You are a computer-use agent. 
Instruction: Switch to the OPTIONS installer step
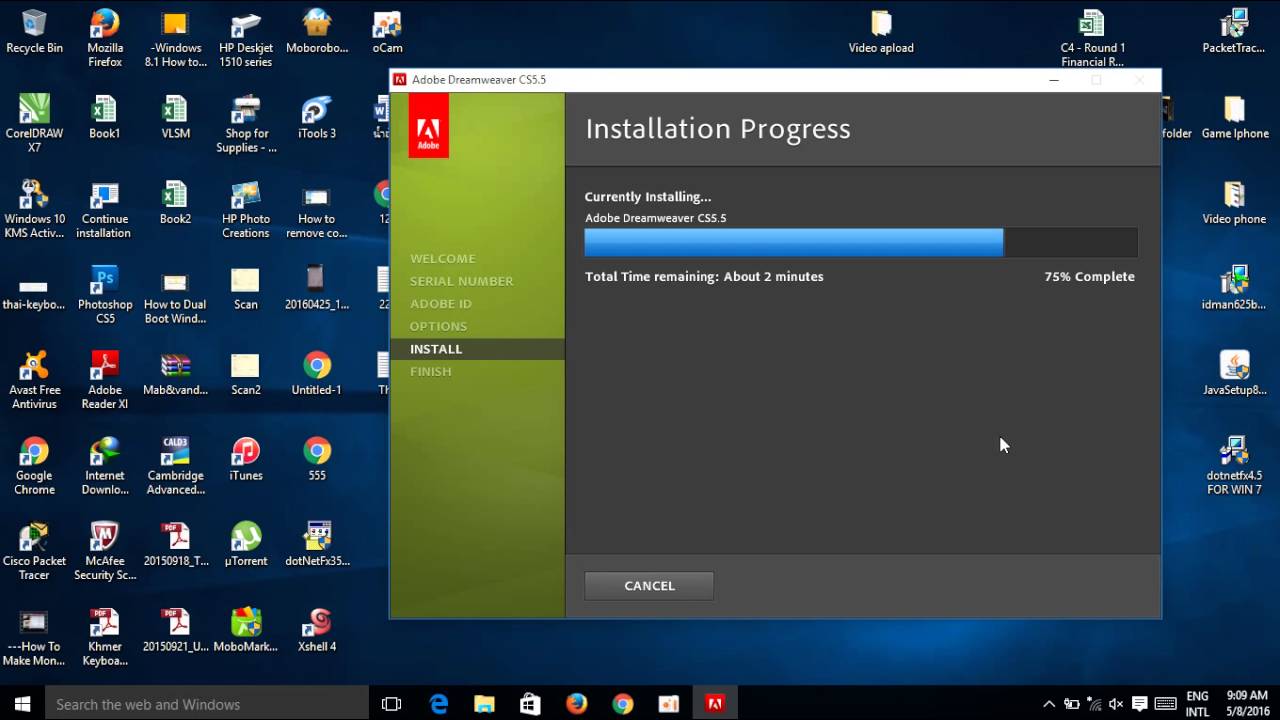coord(438,326)
